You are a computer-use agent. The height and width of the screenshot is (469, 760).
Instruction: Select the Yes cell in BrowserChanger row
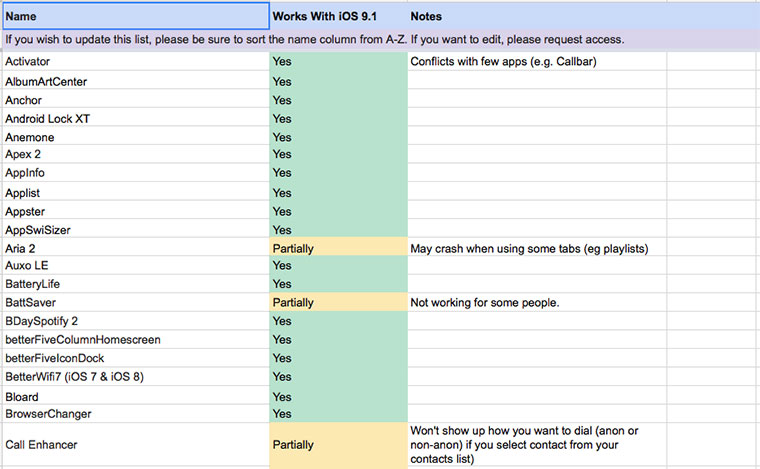(338, 414)
